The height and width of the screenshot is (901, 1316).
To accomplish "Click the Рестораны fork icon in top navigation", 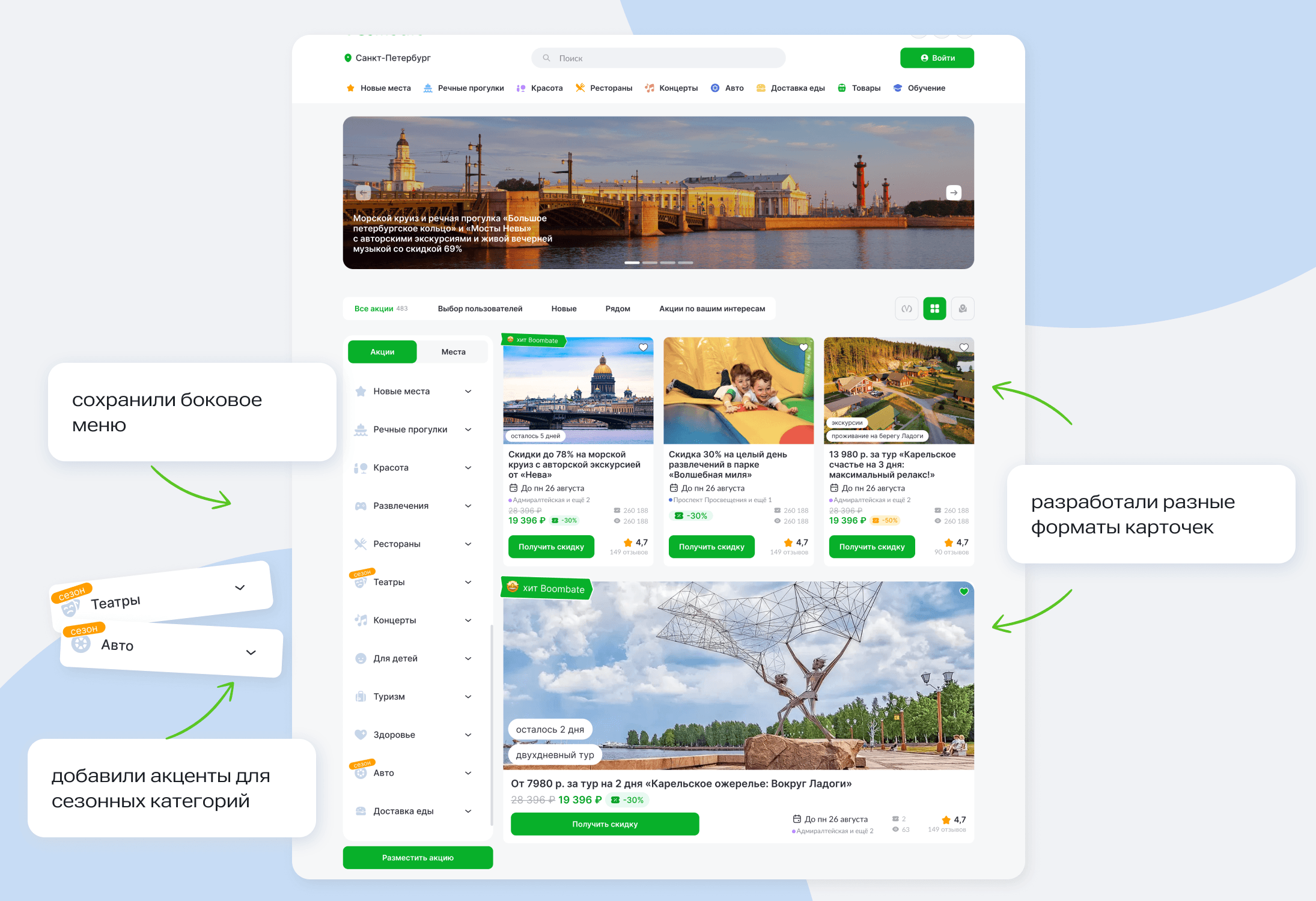I will point(580,88).
